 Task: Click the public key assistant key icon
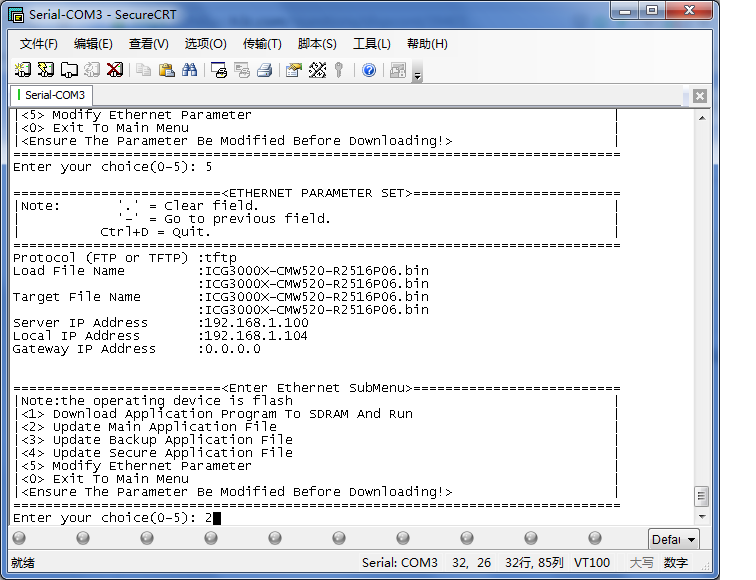[339, 70]
